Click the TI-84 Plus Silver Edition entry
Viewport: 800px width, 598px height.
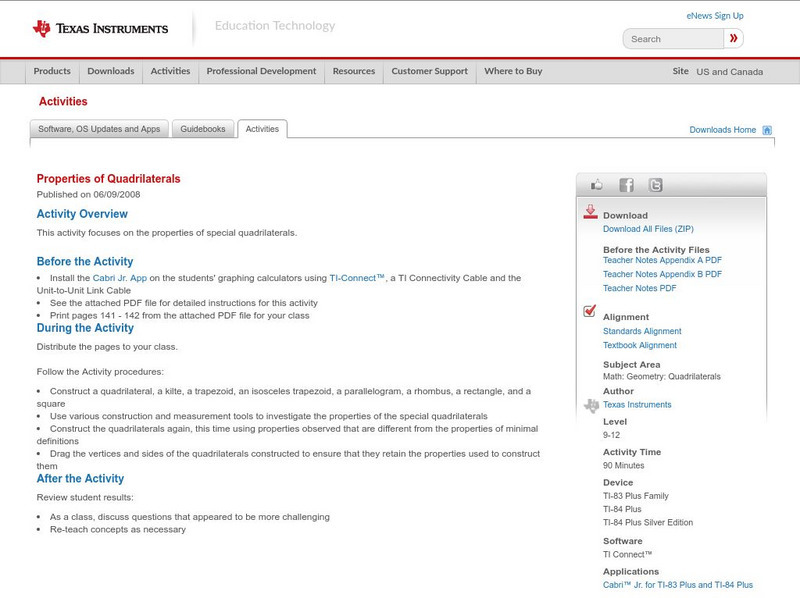[x=648, y=522]
